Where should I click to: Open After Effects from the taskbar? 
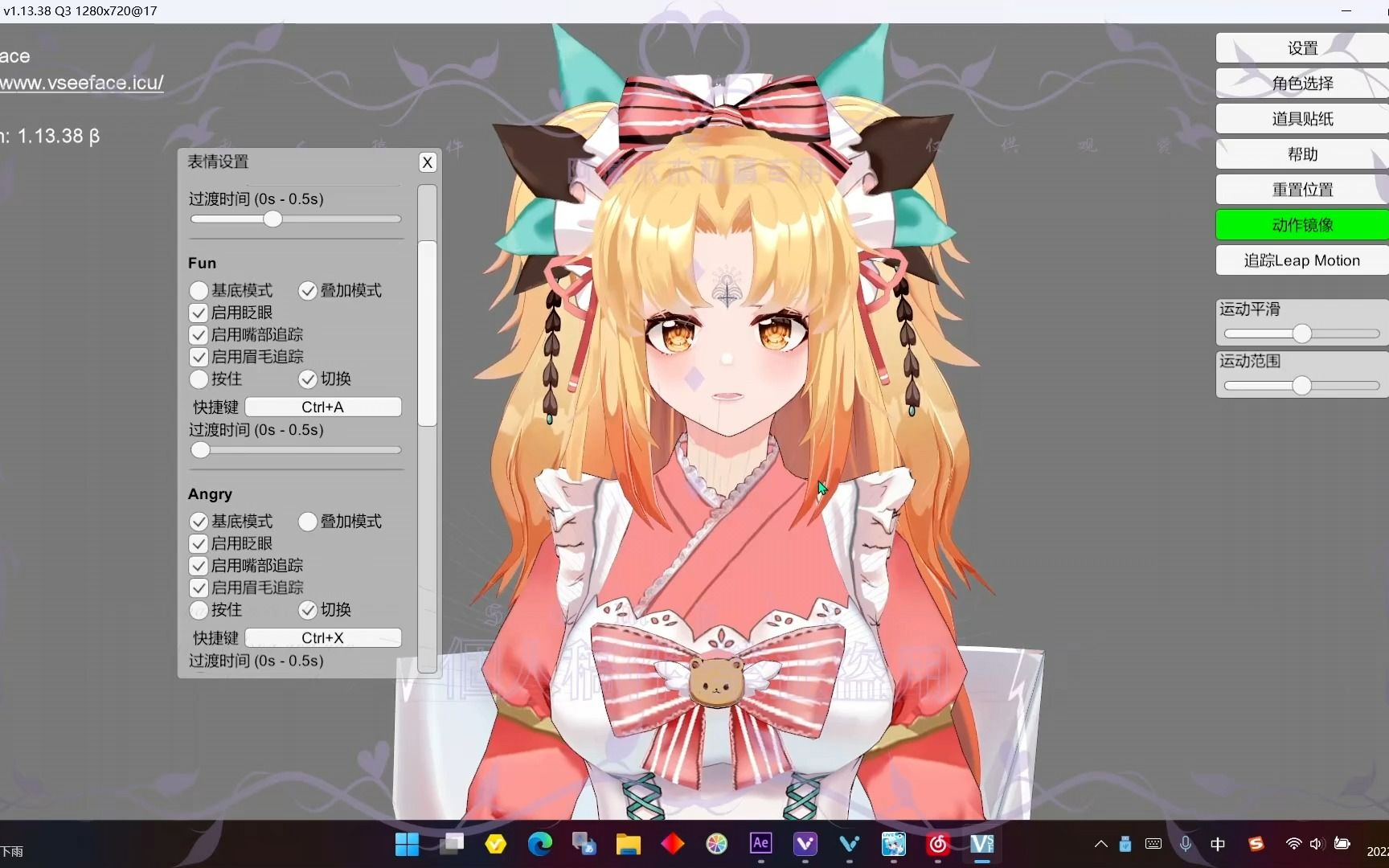(761, 844)
